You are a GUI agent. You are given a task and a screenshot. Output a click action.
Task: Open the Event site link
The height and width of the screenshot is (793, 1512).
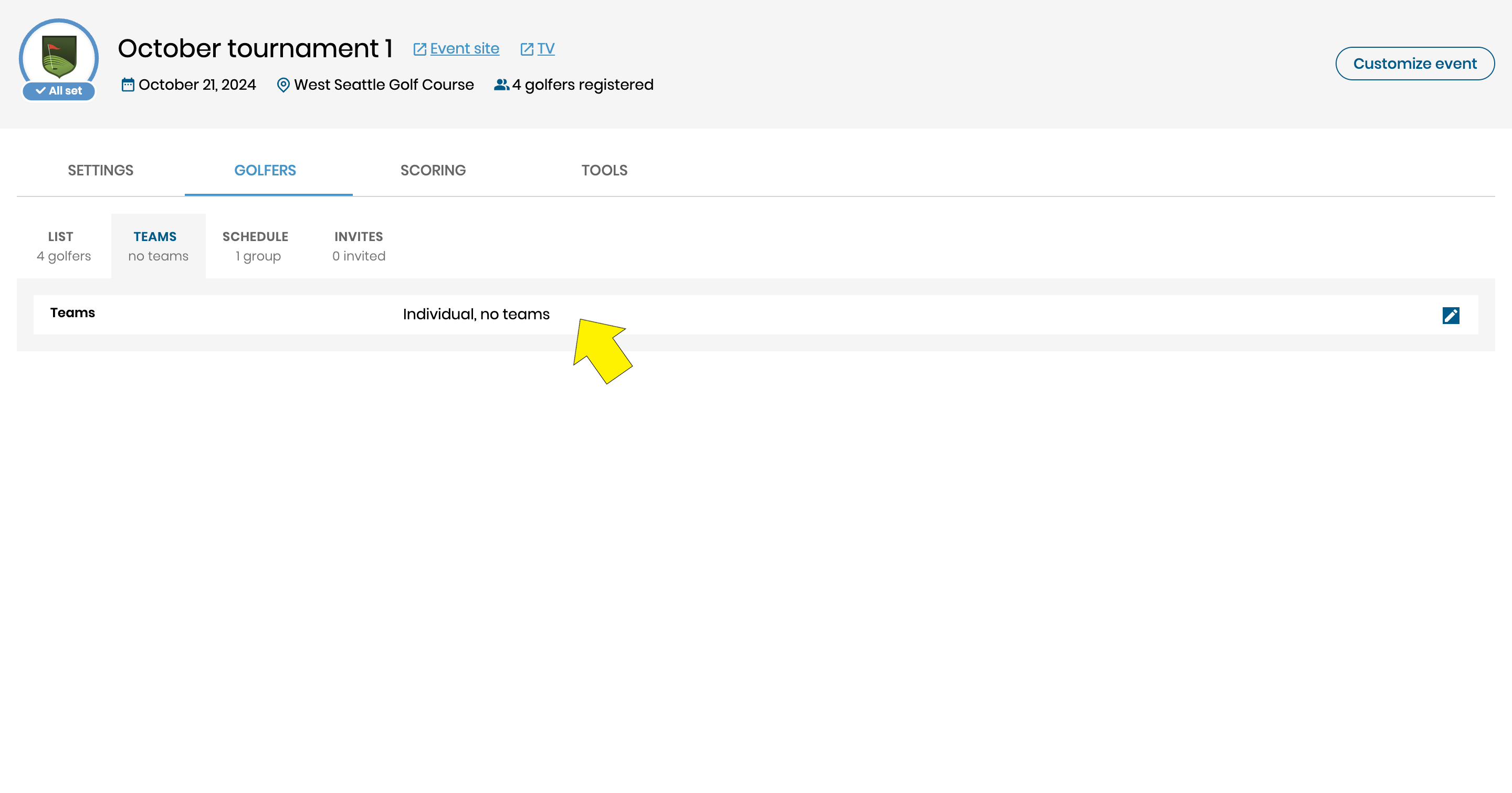point(464,48)
